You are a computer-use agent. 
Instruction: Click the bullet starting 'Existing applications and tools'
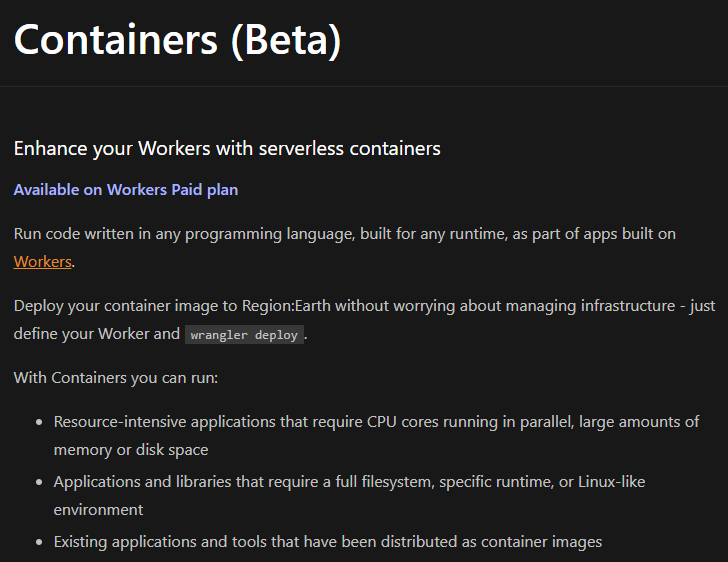[x=328, y=542]
